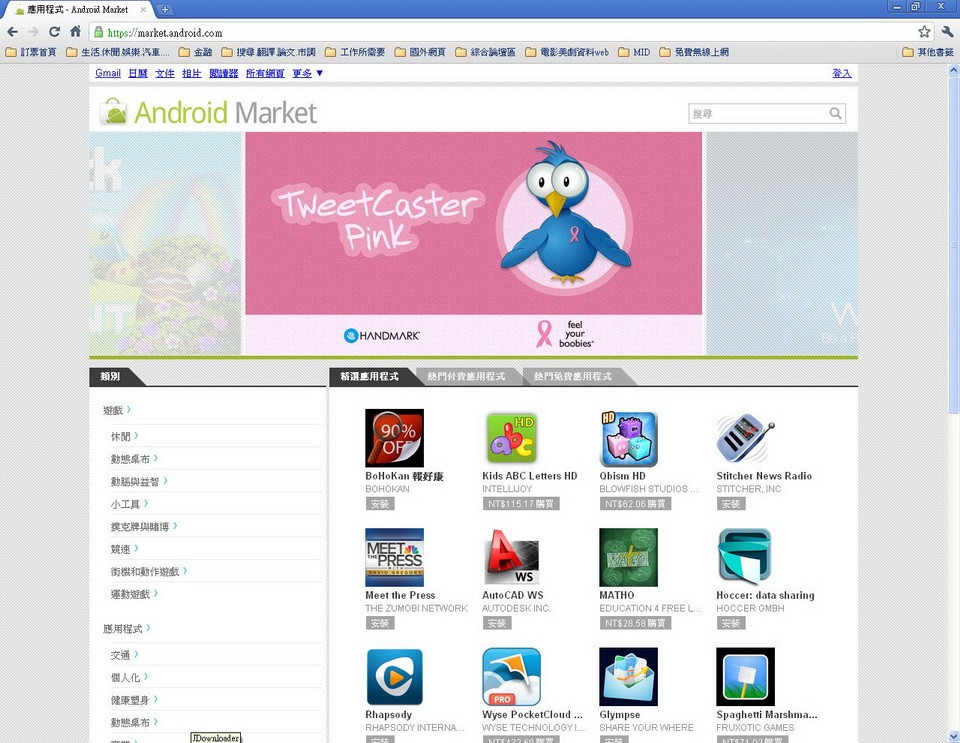The width and height of the screenshot is (960, 743).
Task: Open the BoHoKan app icon
Action: 394,438
